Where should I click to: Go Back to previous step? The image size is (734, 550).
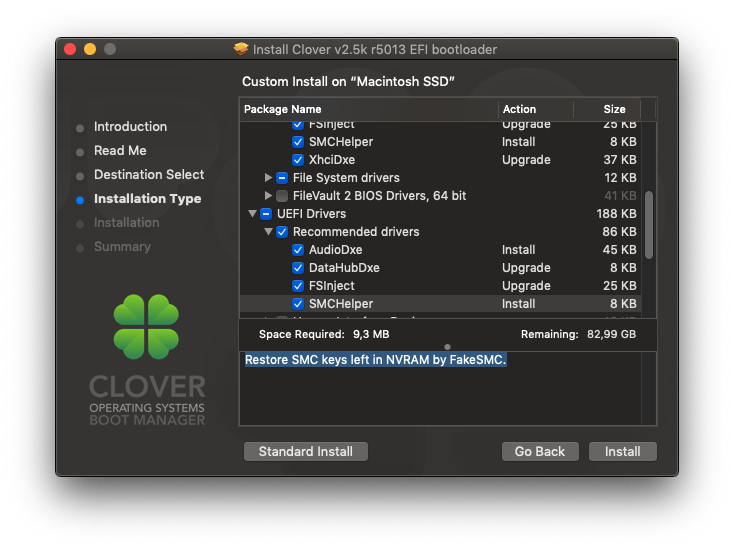click(x=540, y=451)
